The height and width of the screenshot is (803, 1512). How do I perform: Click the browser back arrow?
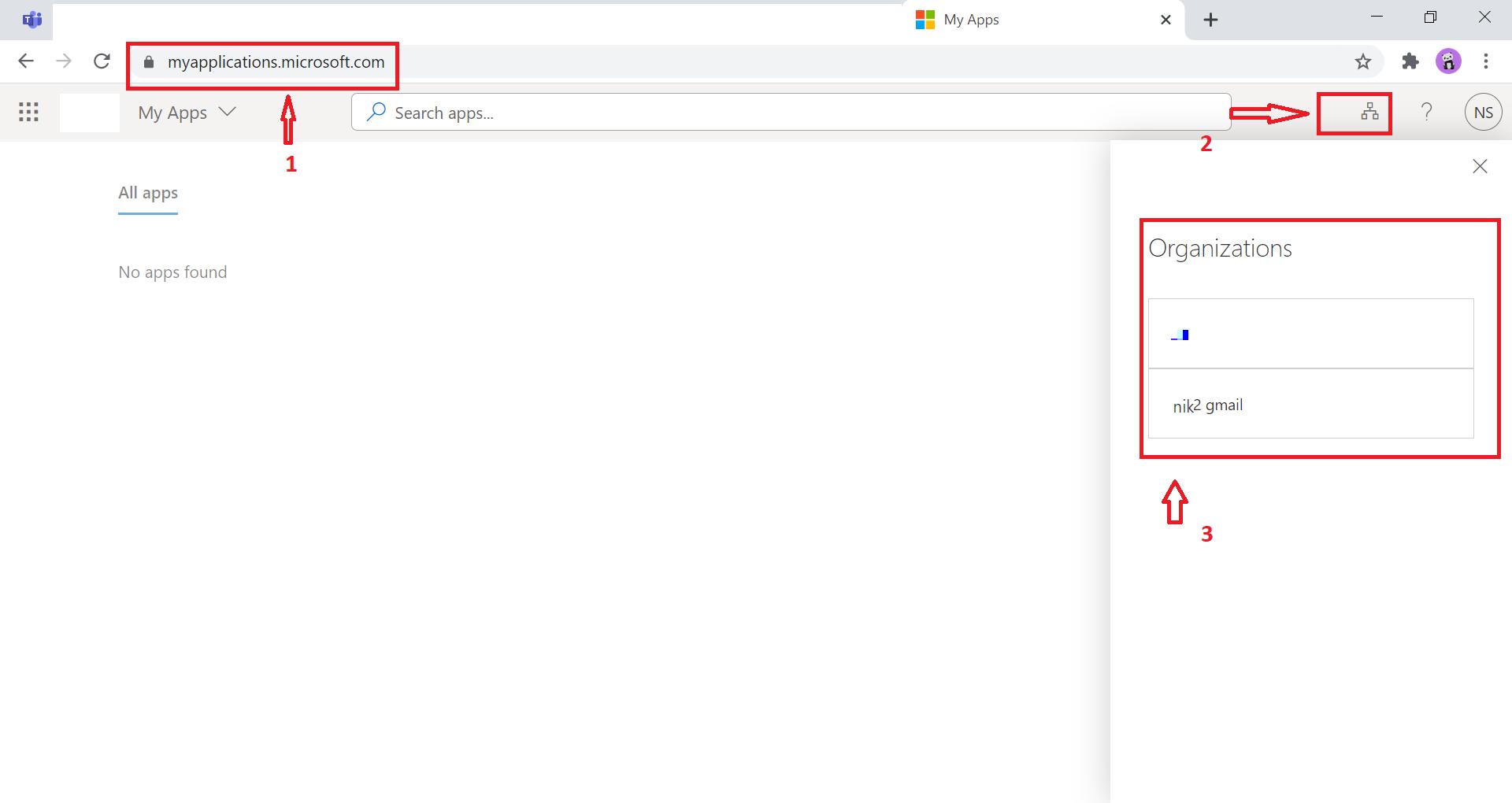[x=26, y=61]
